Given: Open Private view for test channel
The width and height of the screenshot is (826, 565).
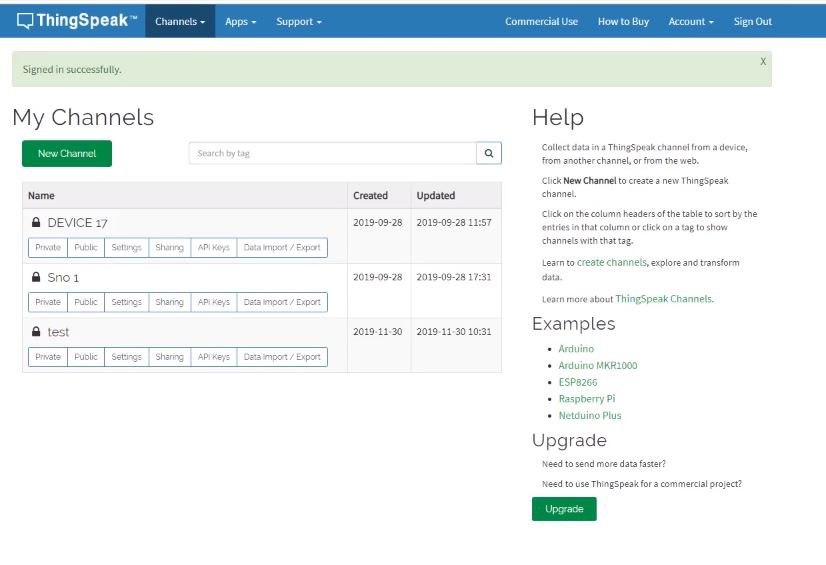Looking at the screenshot, I should tap(48, 357).
